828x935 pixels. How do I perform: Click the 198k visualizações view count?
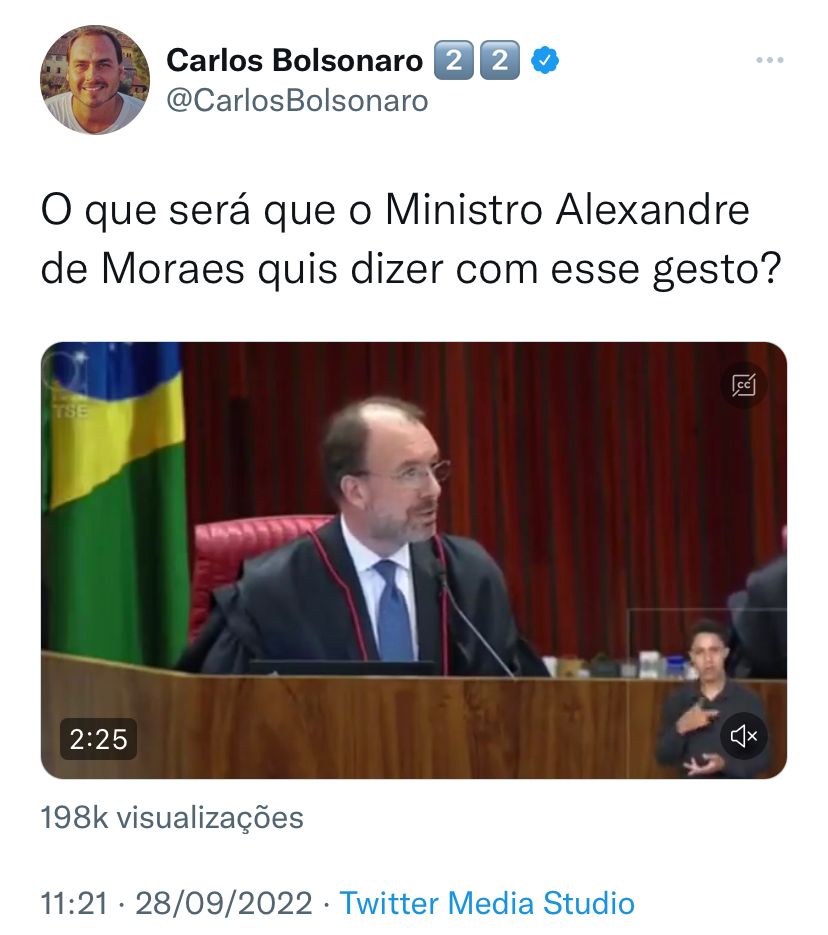pyautogui.click(x=172, y=818)
